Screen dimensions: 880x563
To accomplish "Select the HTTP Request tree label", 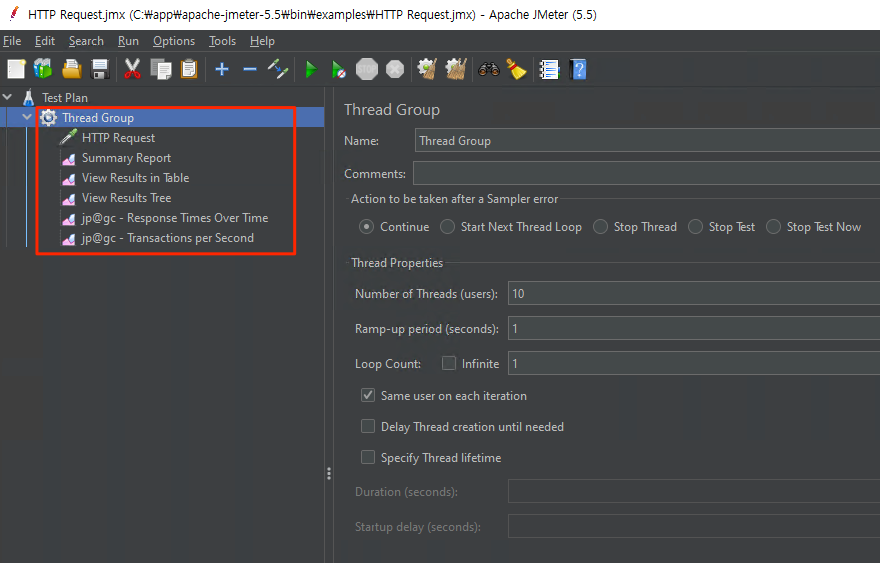I will point(118,138).
